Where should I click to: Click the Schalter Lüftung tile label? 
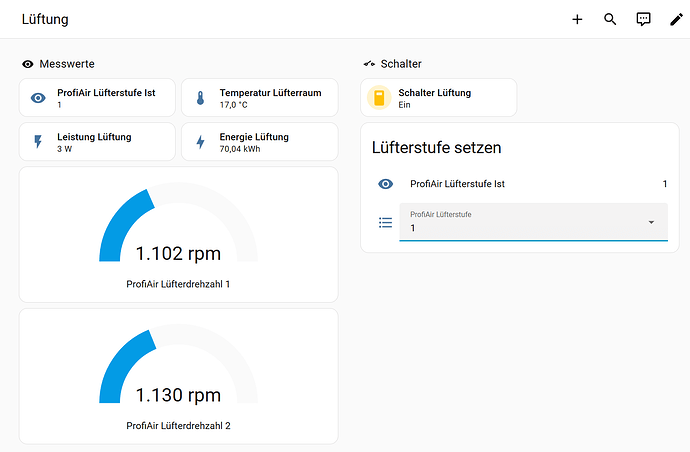click(x=435, y=93)
